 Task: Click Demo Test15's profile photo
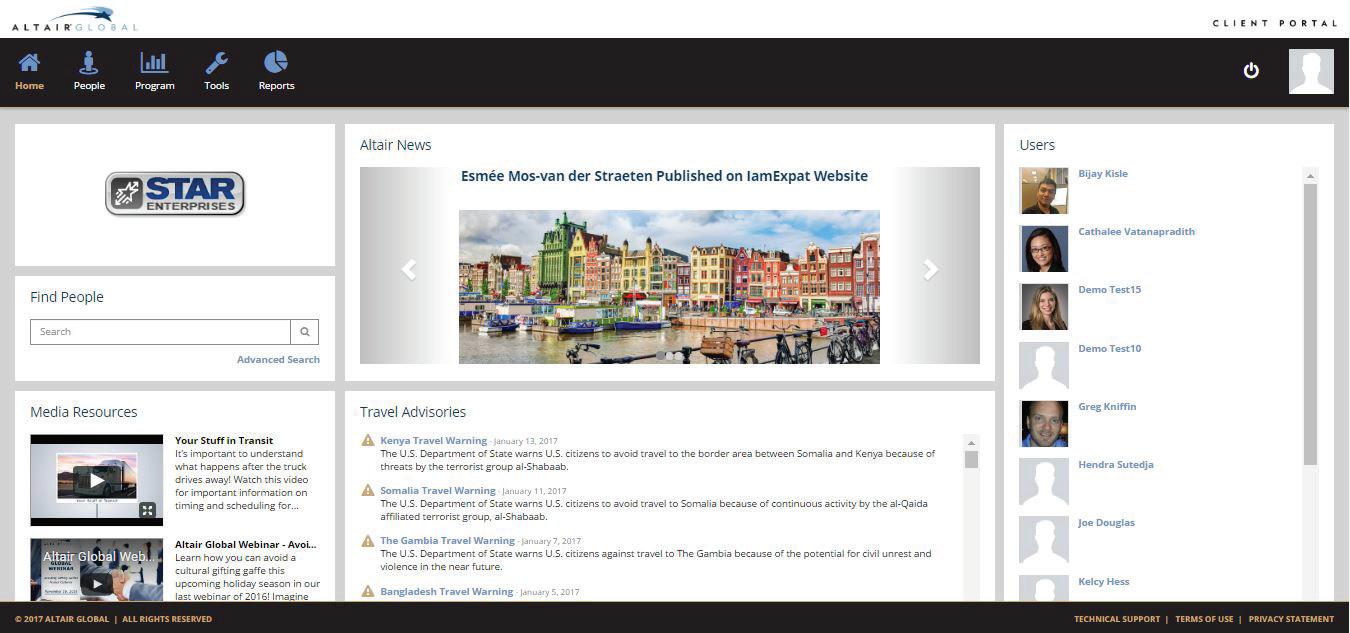[x=1044, y=306]
